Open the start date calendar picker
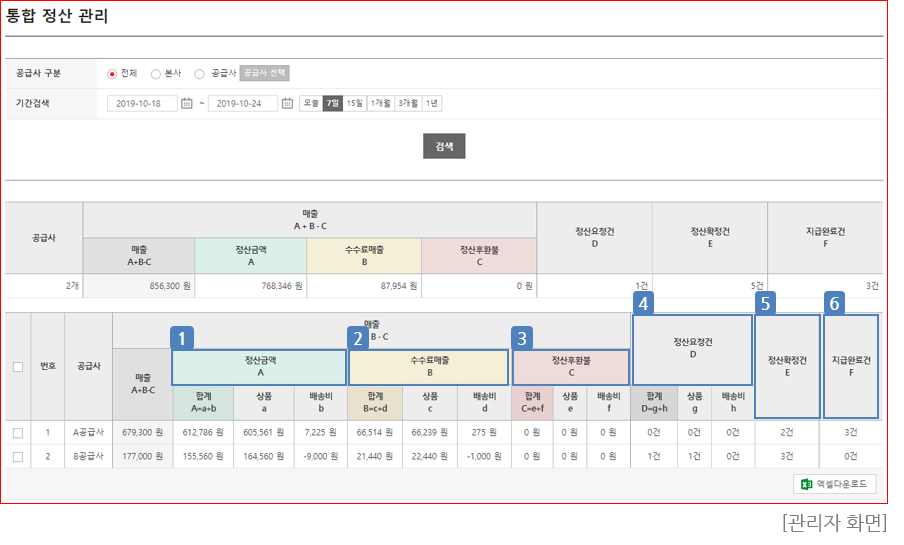This screenshot has height=545, width=904. coord(186,103)
